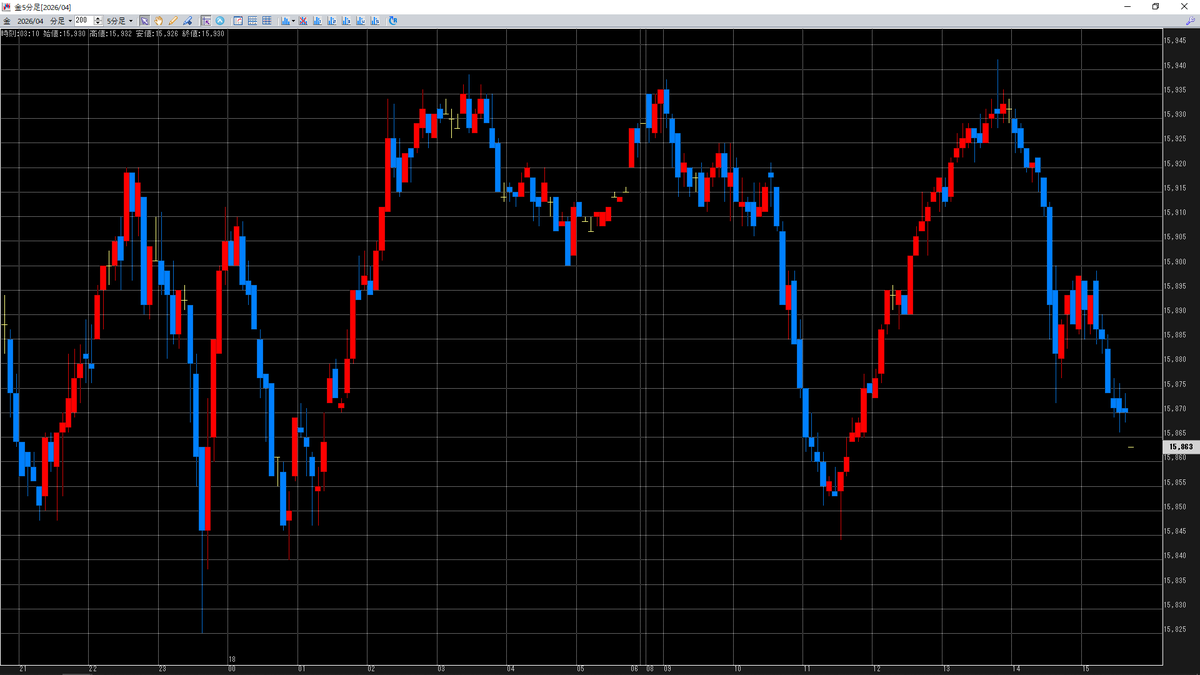The image size is (1200, 675).
Task: Select the arrow pointer tool
Action: coord(144,20)
